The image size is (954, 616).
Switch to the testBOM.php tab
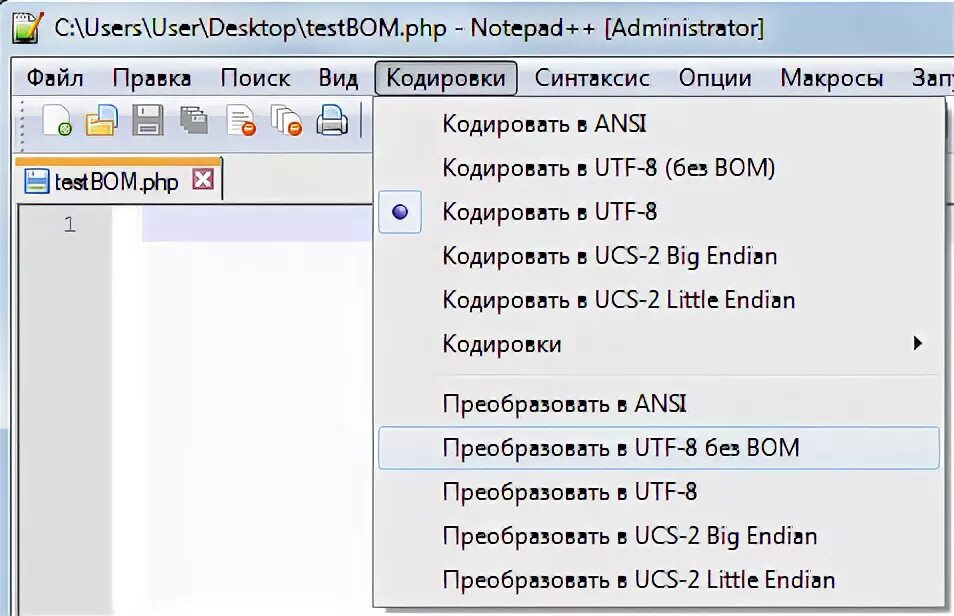tap(116, 181)
